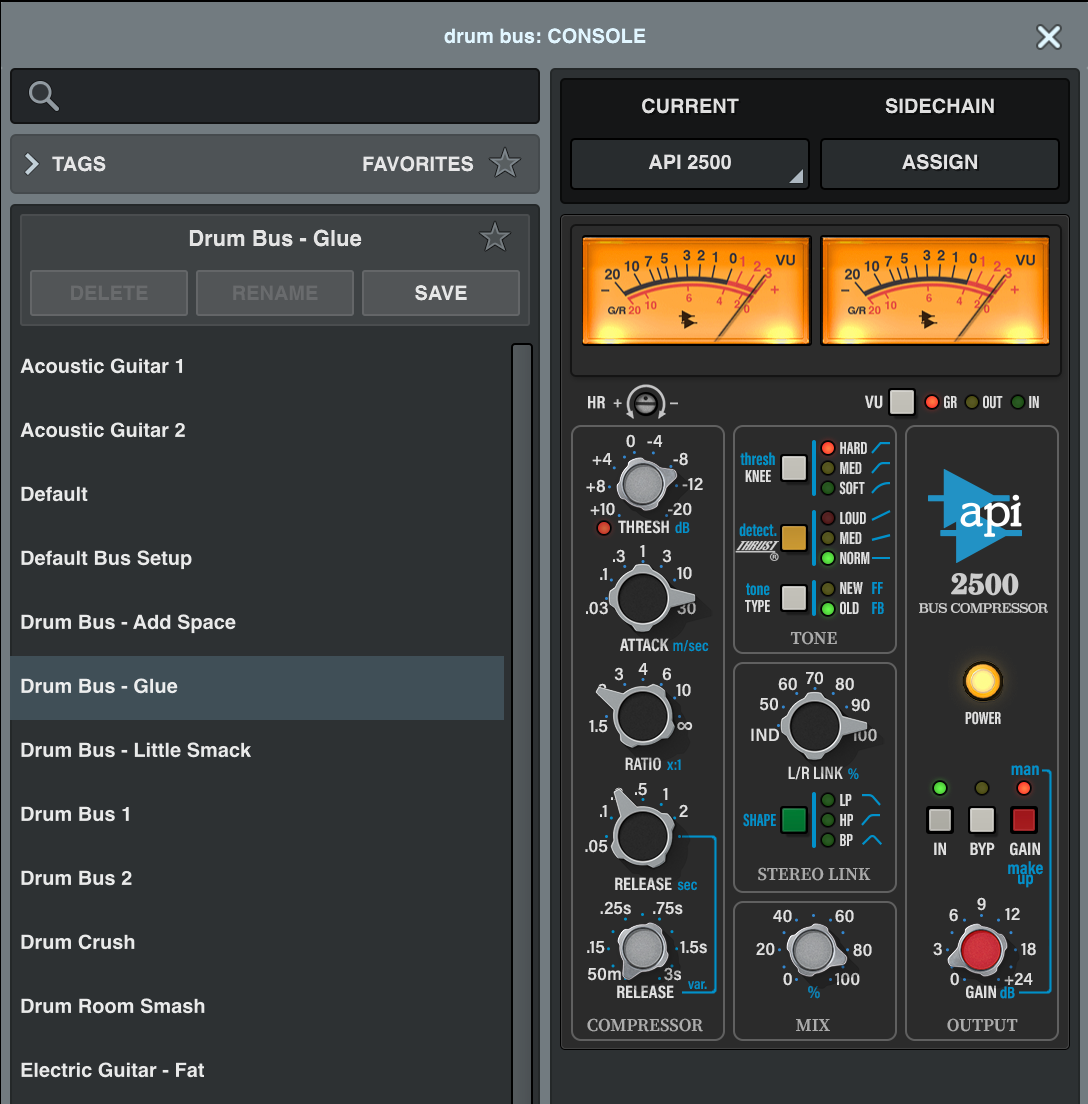The height and width of the screenshot is (1104, 1088).
Task: Select the Drum Crush preset
Action: (257, 943)
